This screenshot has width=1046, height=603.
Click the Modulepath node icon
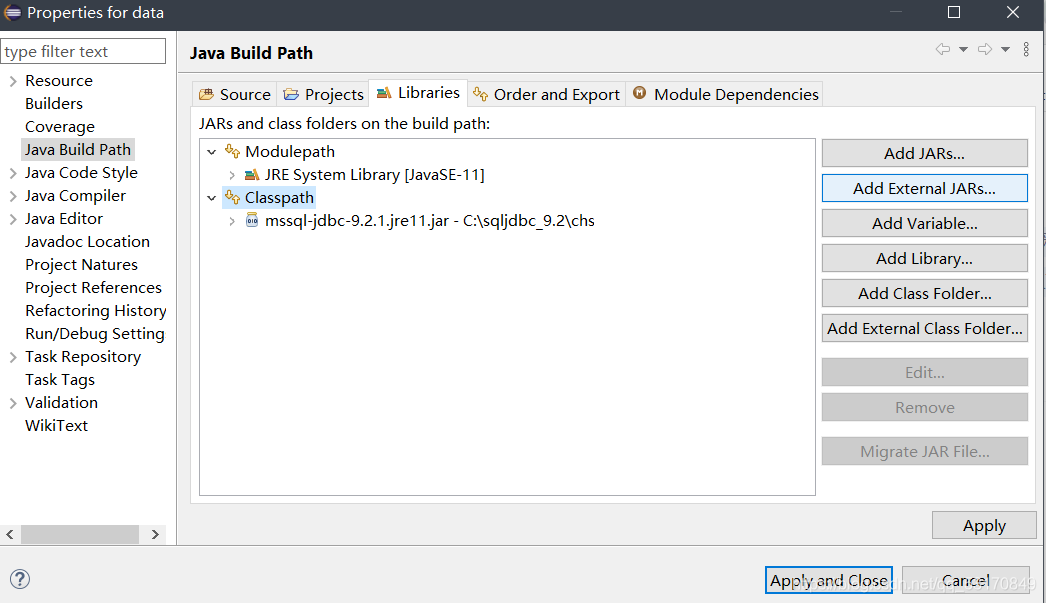(232, 151)
